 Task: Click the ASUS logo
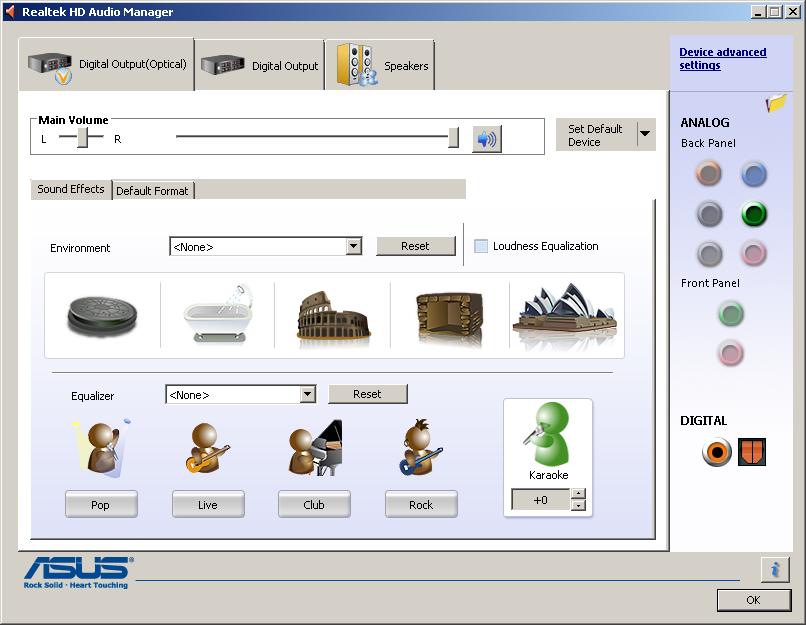click(x=79, y=572)
